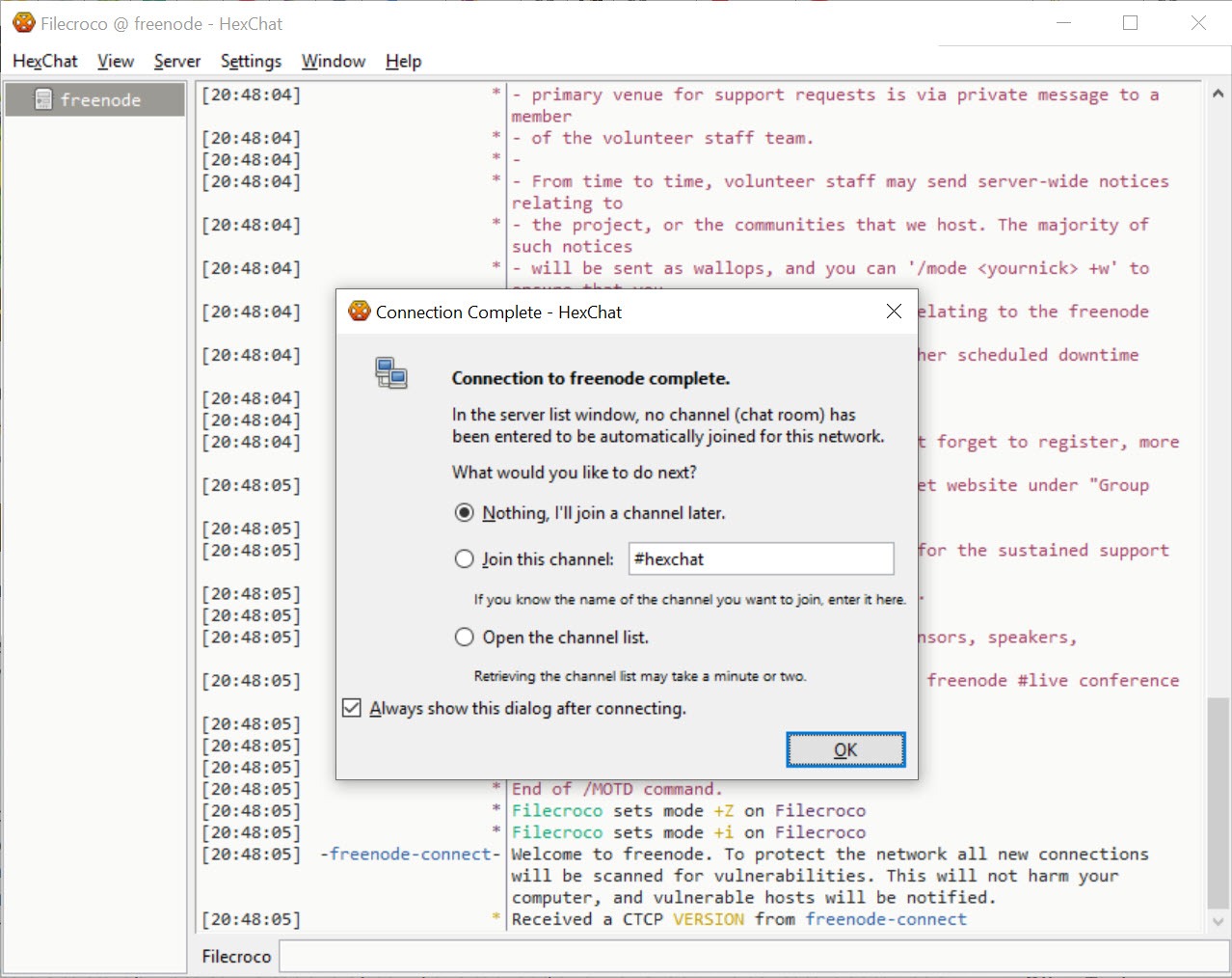
Task: Click the HexChat icon in dialog title bar
Action: 360,312
